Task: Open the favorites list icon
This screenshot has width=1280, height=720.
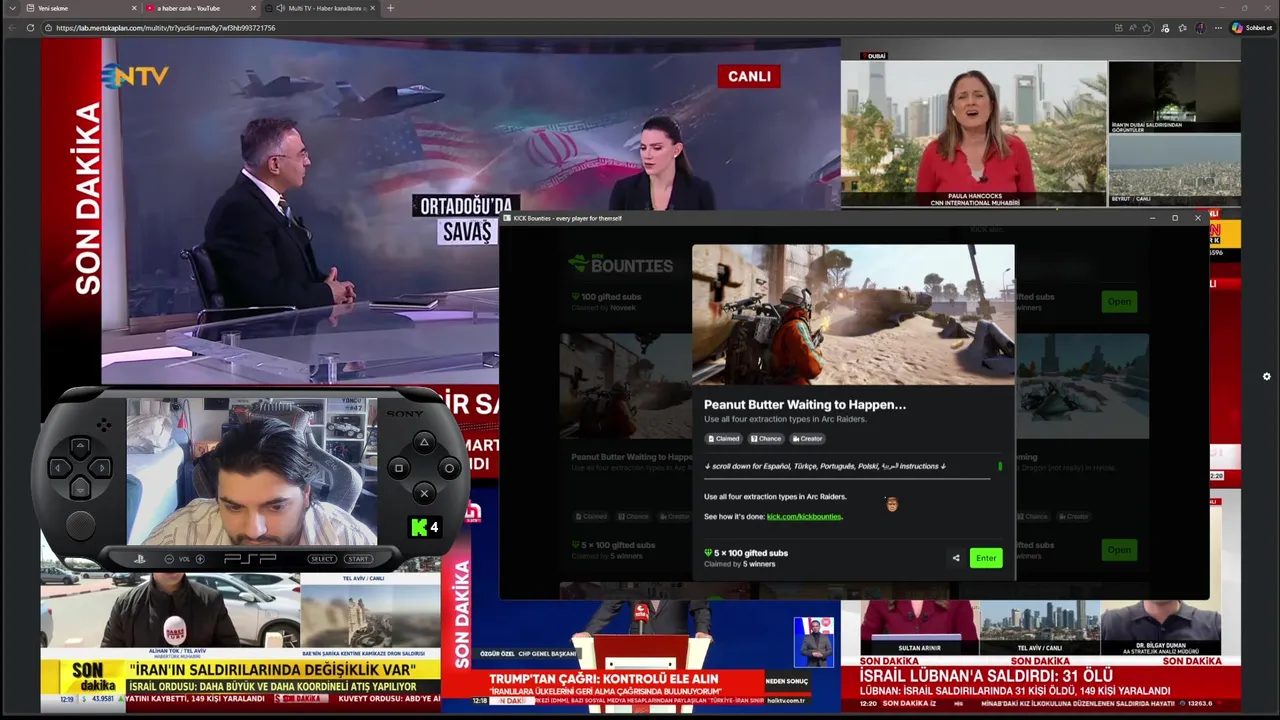Action: [1182, 28]
